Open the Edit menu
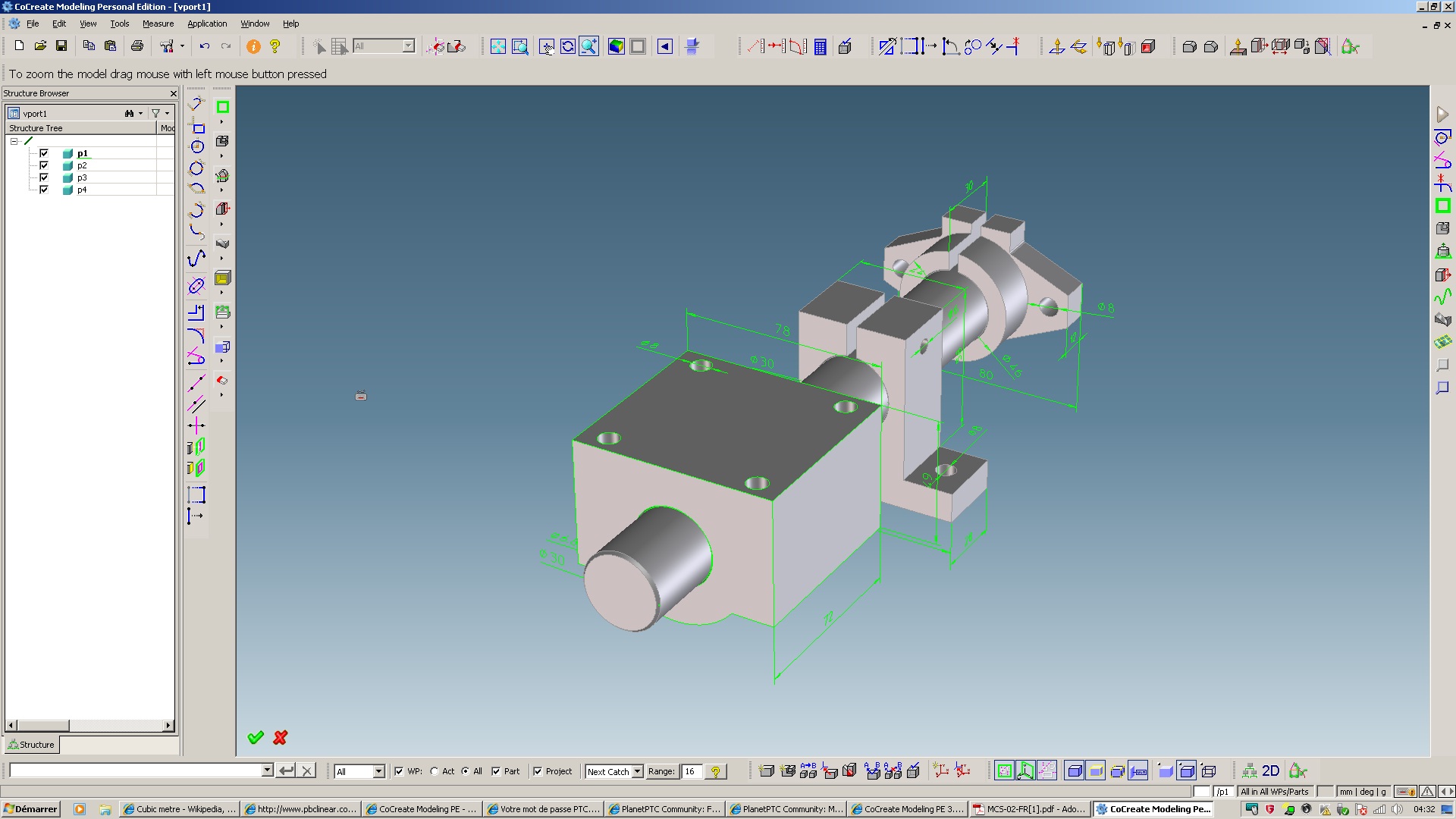This screenshot has width=1456, height=819. (59, 24)
